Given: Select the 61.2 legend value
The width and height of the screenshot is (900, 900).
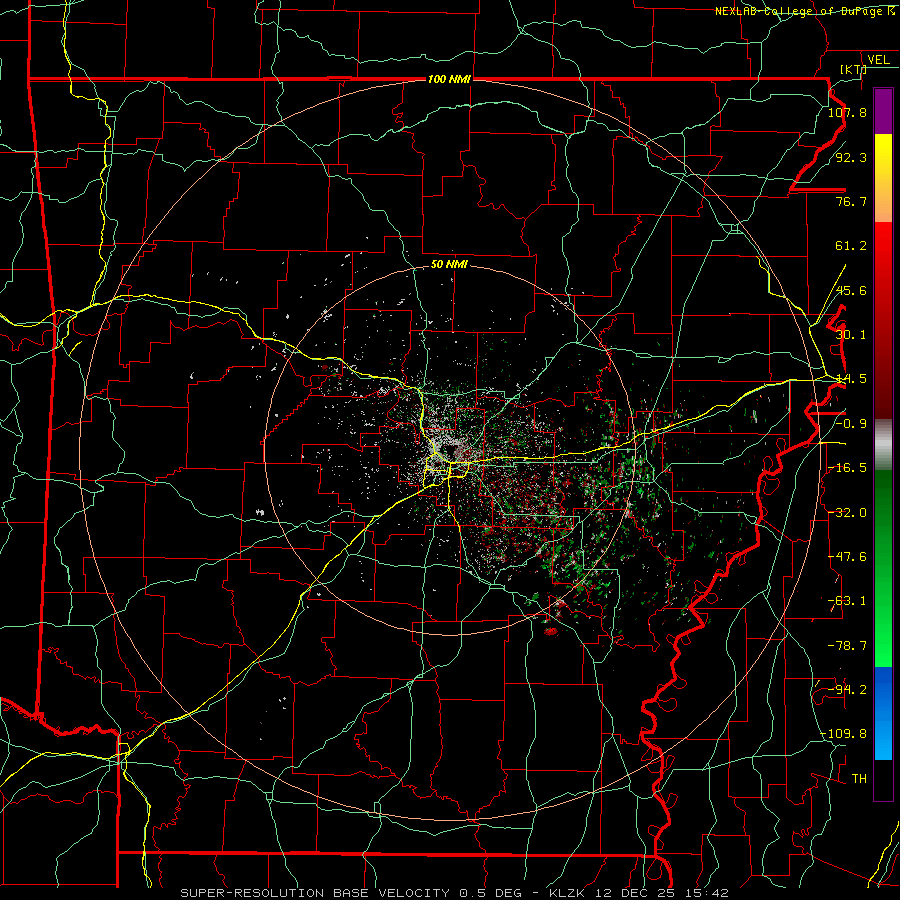Looking at the screenshot, I should (x=851, y=246).
